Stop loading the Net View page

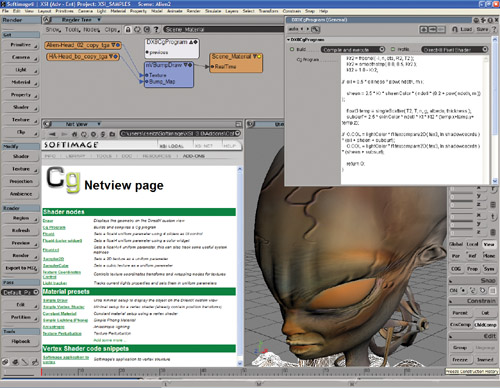pos(94,134)
